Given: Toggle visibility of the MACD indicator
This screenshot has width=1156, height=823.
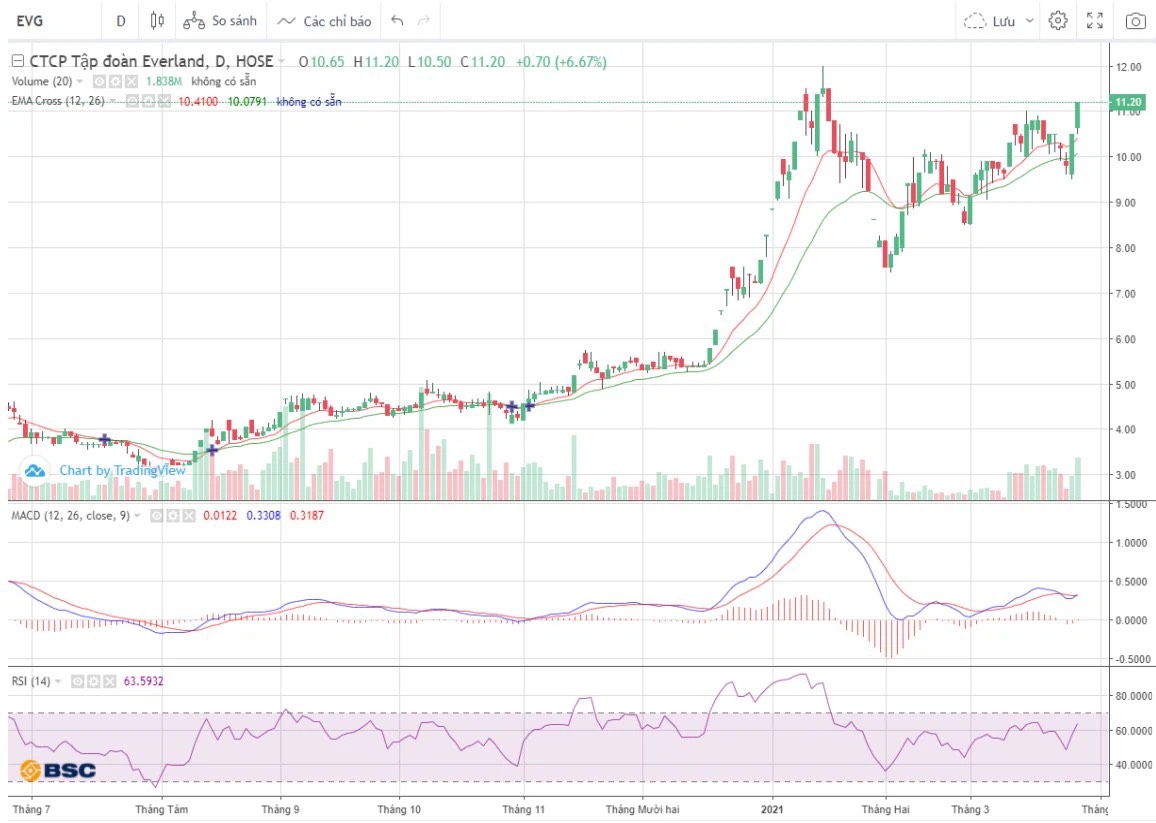Looking at the screenshot, I should [x=157, y=515].
